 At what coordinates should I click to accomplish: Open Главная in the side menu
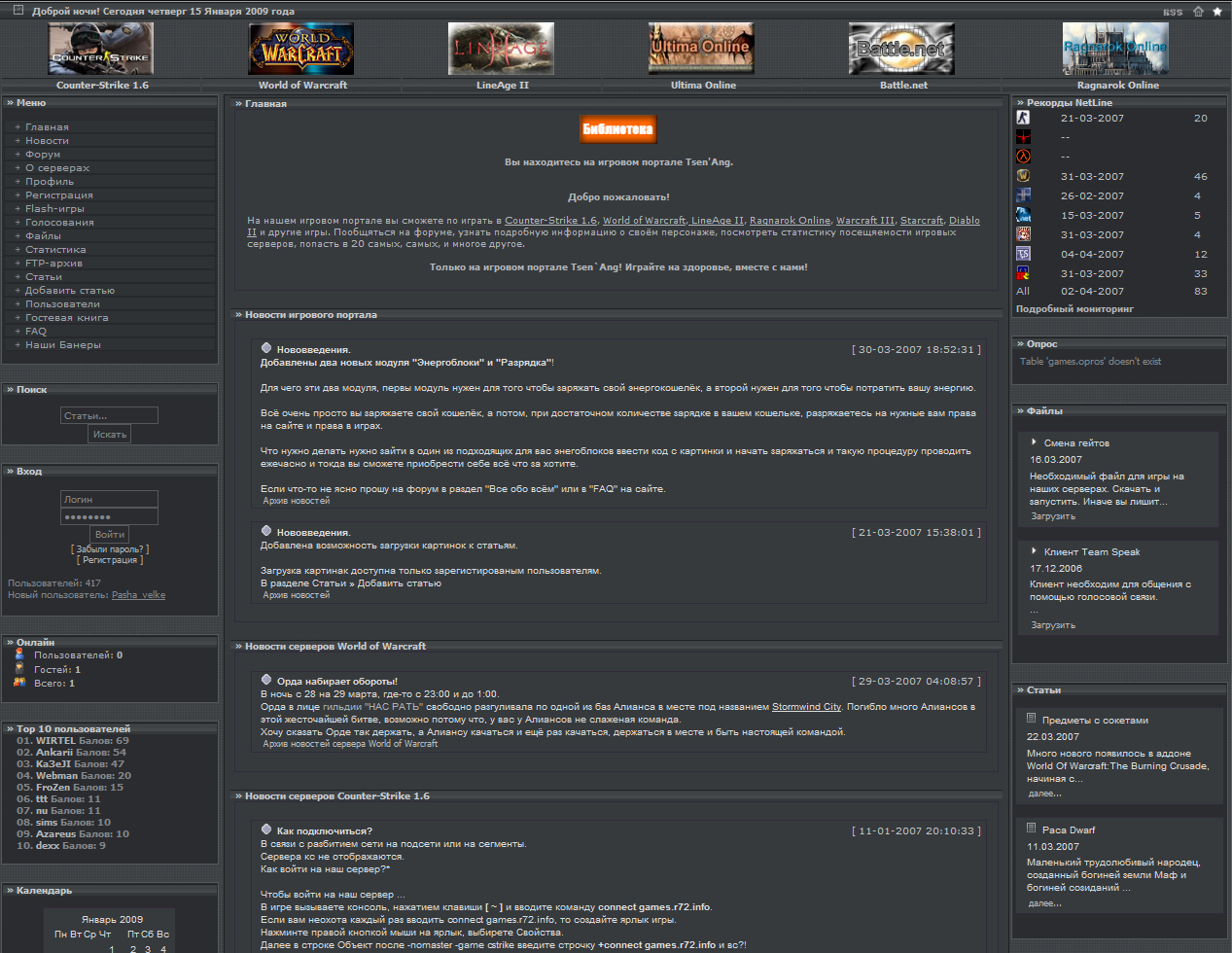coord(47,127)
